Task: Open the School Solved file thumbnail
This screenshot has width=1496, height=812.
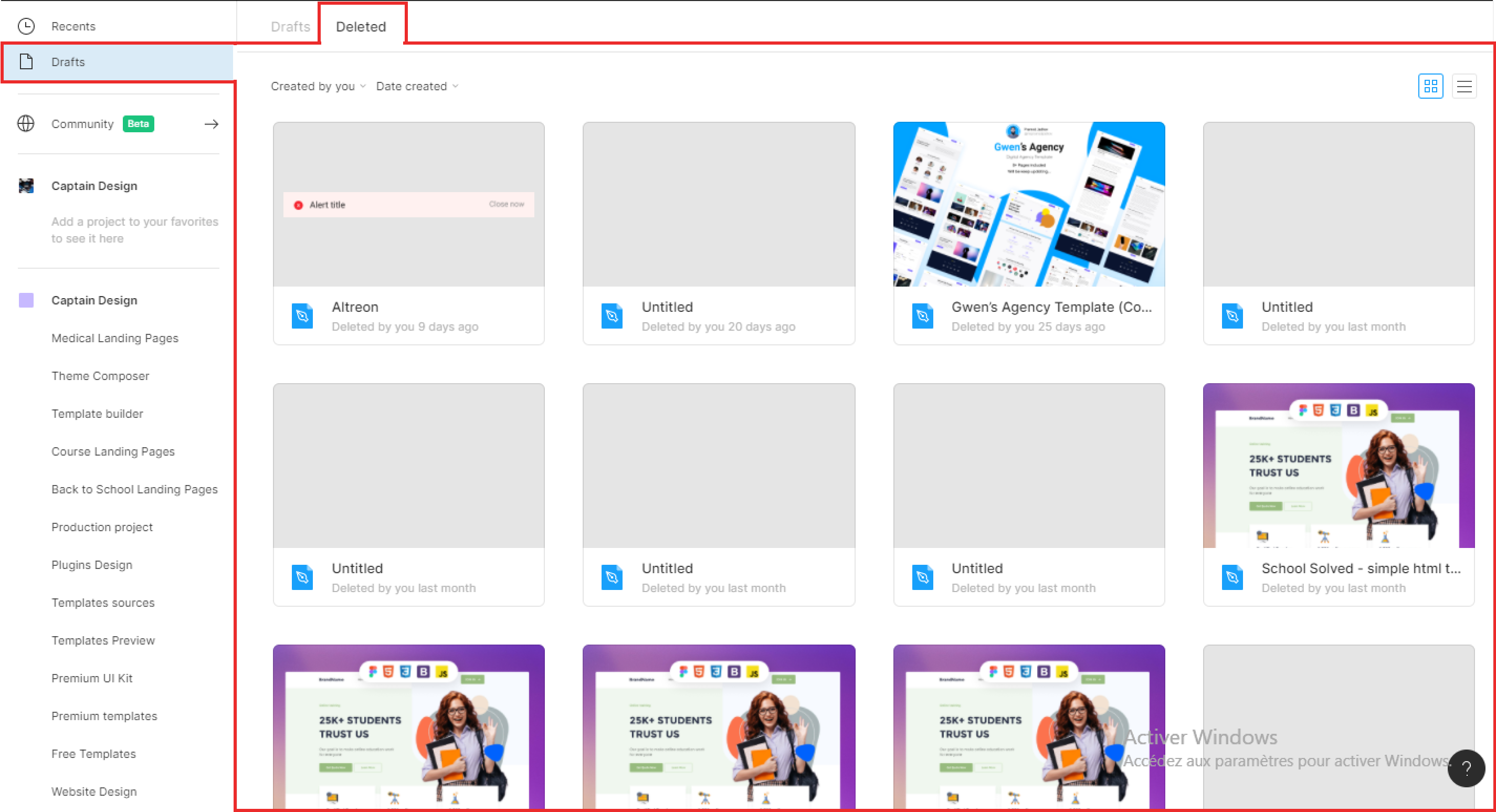Action: (1338, 465)
